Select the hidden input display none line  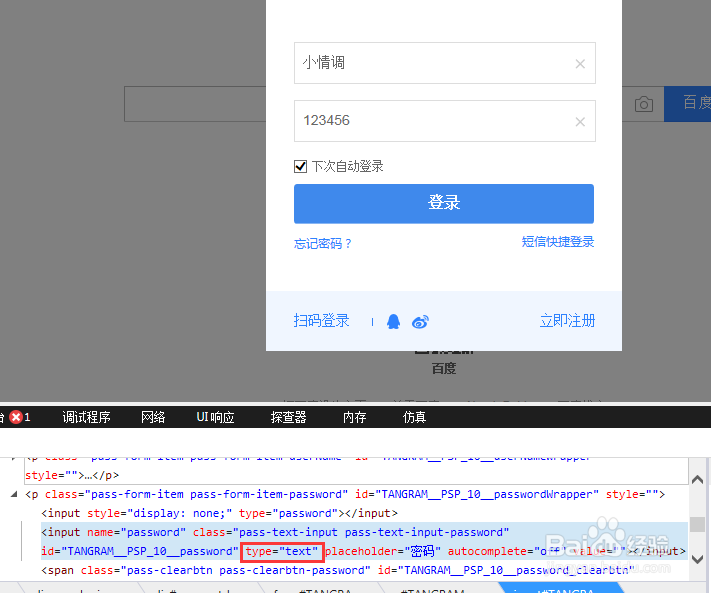click(219, 513)
